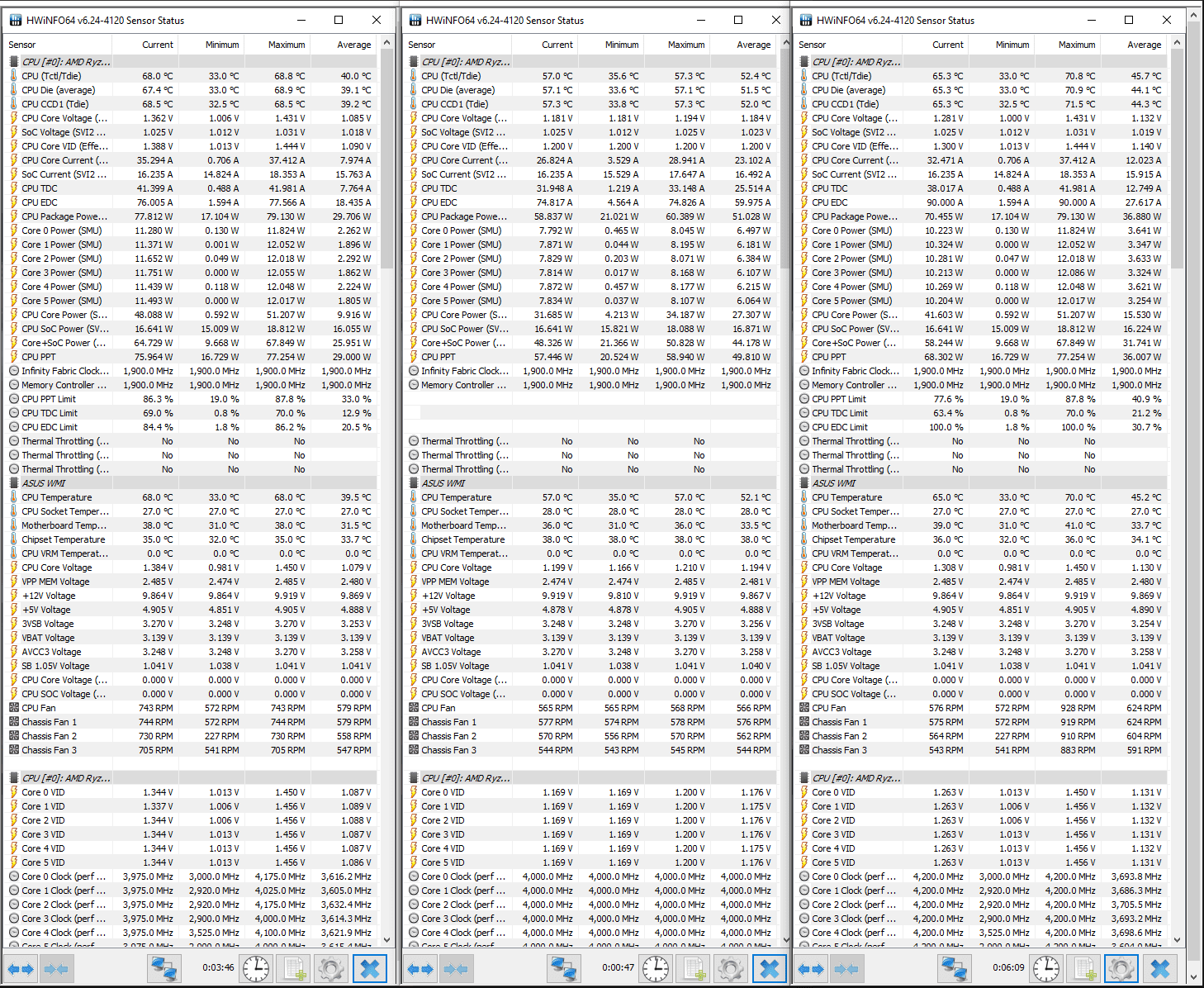Select the Core 5 Power (SMU) row in the right window
The width and height of the screenshot is (1204, 988).
tap(981, 301)
